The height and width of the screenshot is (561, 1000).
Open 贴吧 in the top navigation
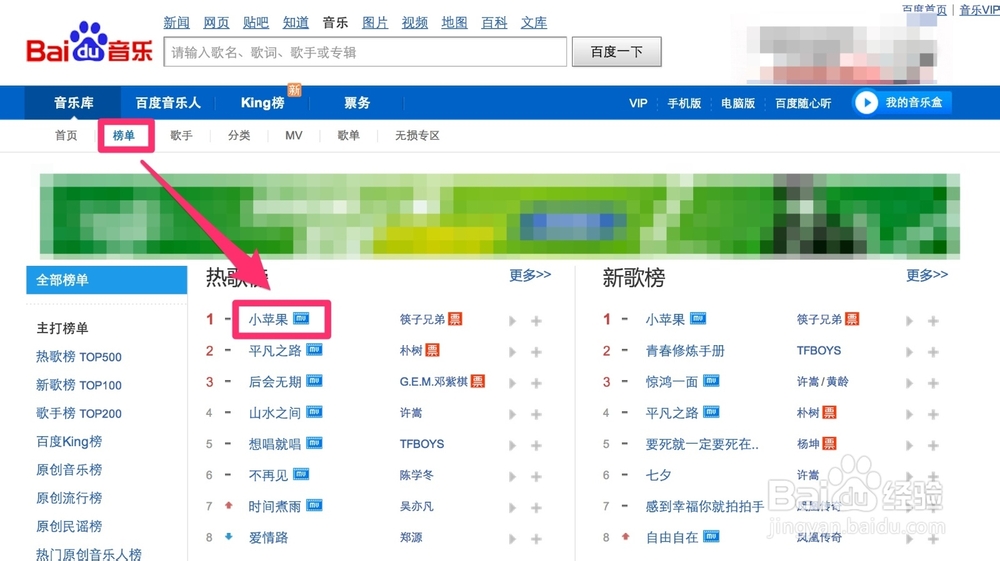[x=256, y=23]
